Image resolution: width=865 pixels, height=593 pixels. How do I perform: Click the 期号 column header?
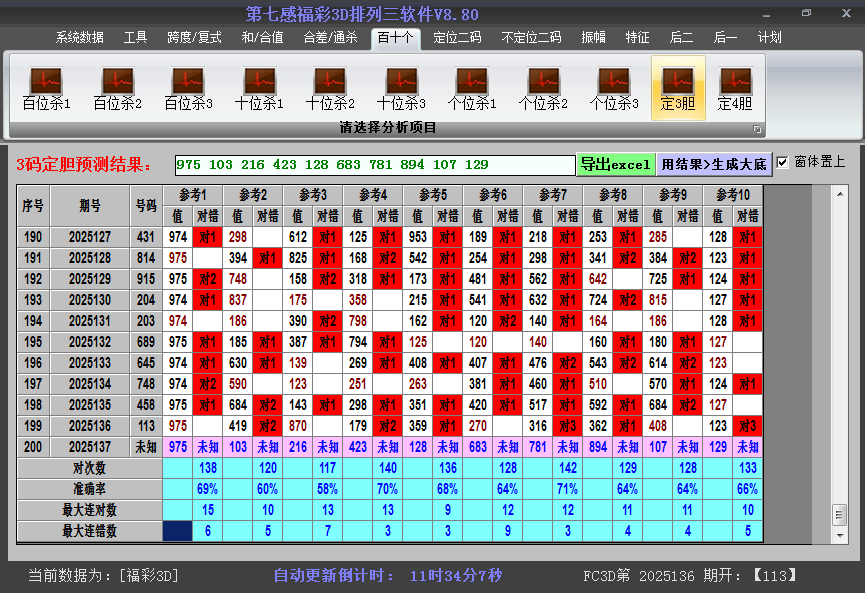90,206
